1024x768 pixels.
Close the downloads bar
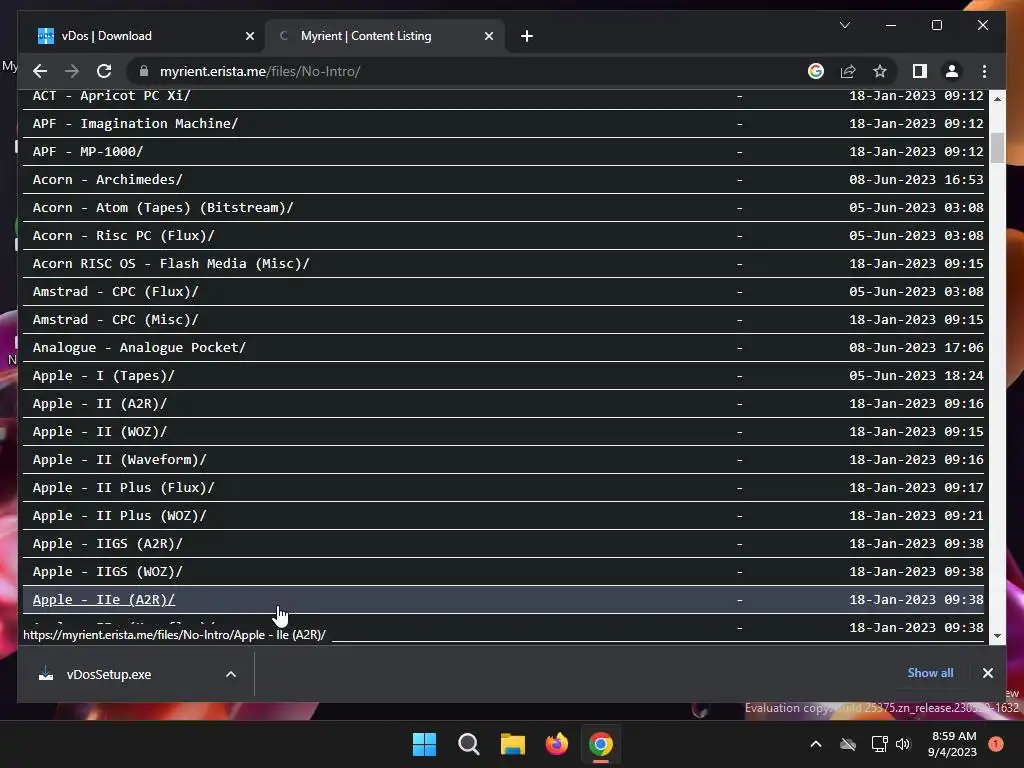(x=987, y=673)
